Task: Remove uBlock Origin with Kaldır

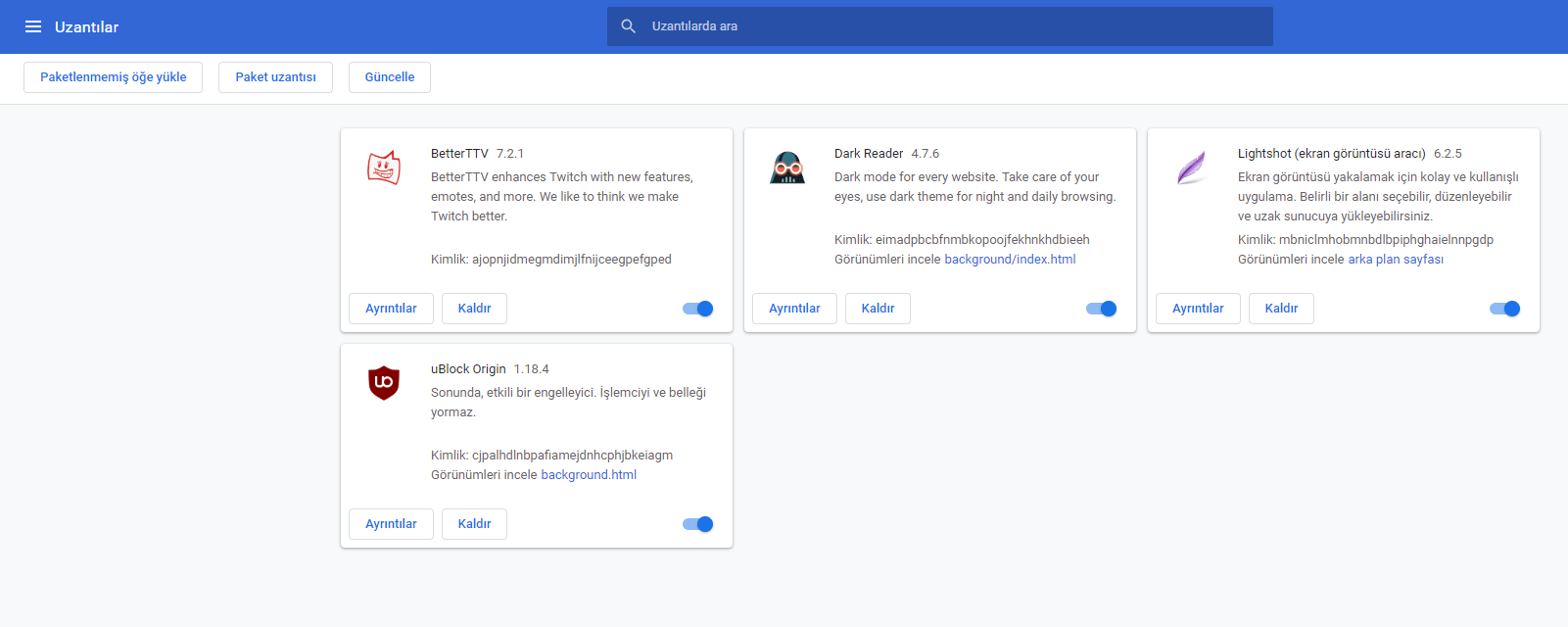Action: (x=474, y=524)
